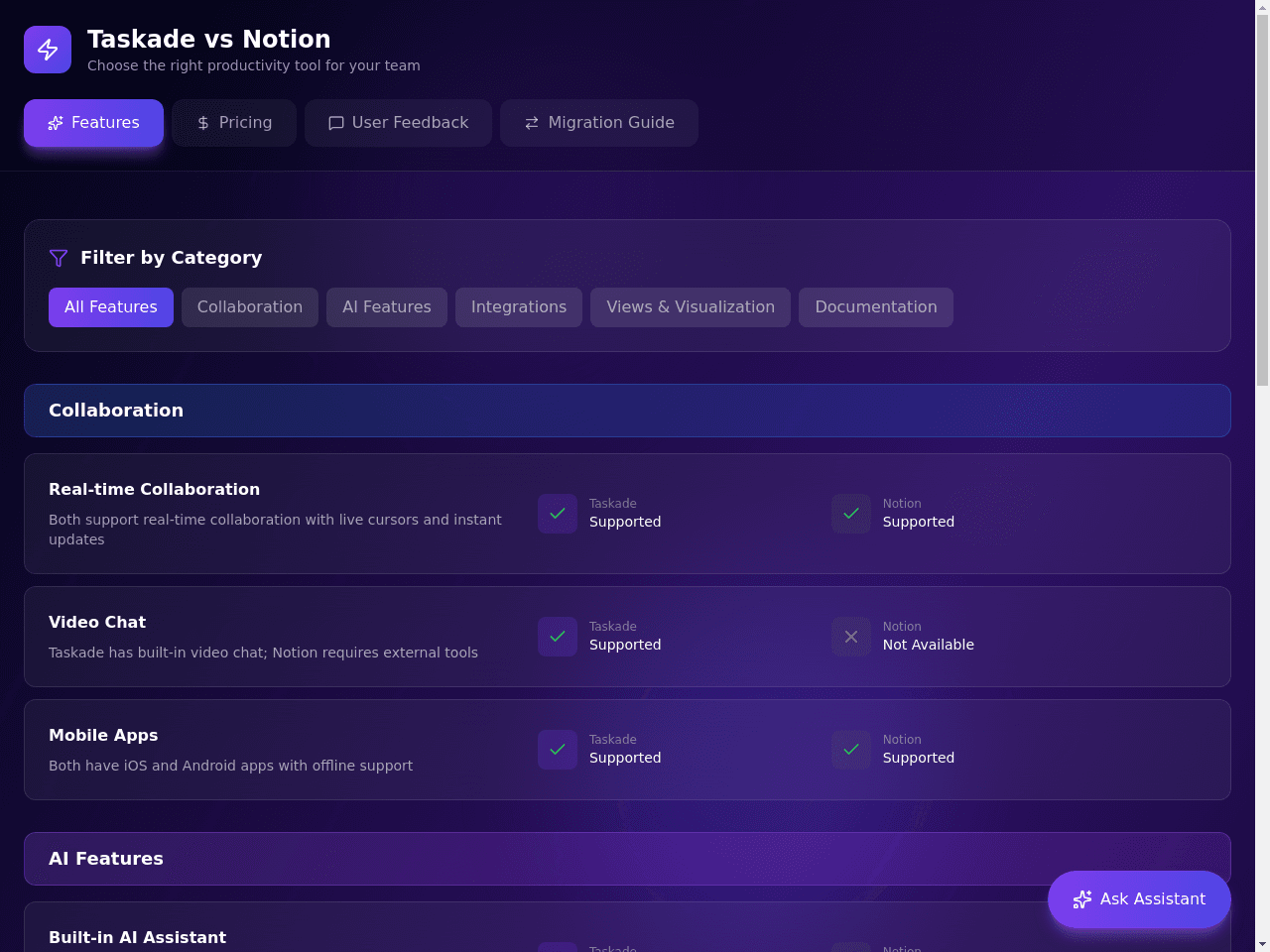The height and width of the screenshot is (952, 1270).
Task: Click Mobile Apps description about offline support
Action: 230,766
